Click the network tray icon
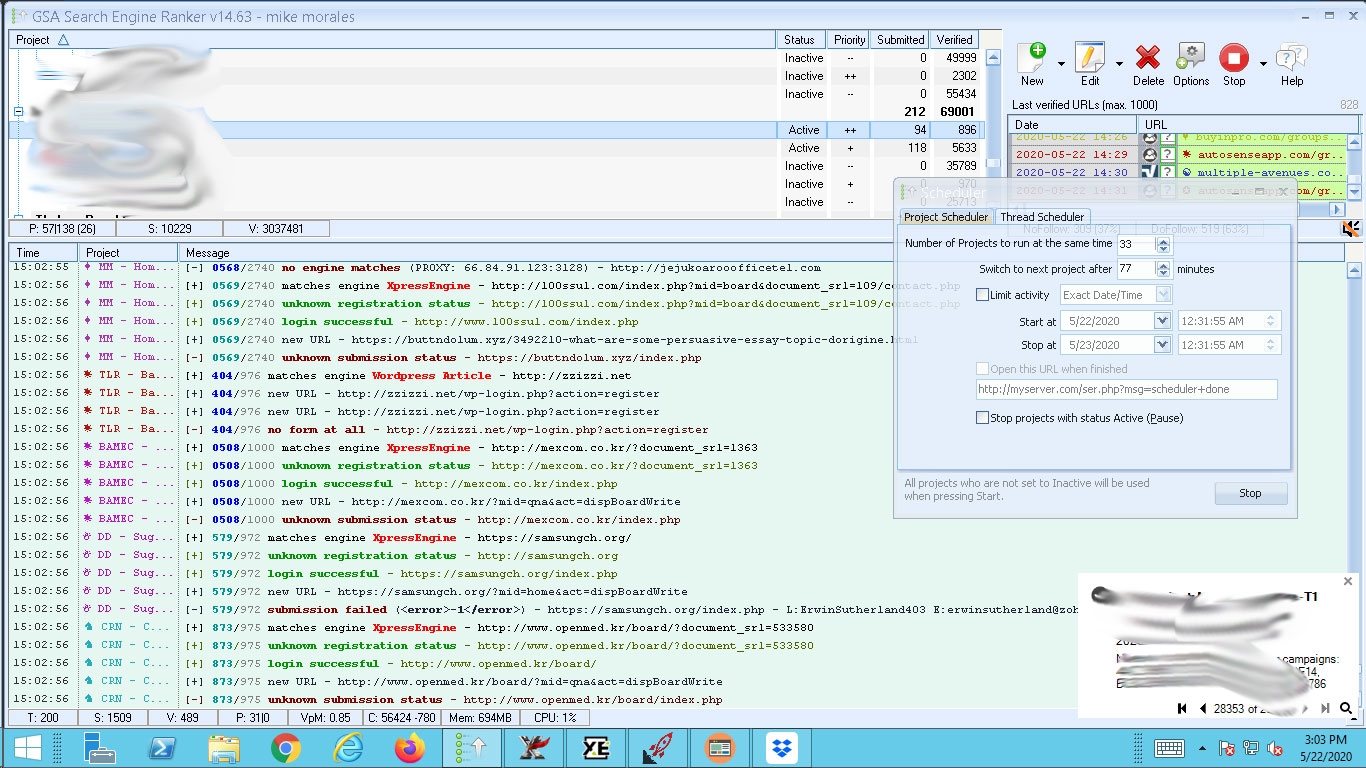This screenshot has height=768, width=1366. click(1251, 748)
